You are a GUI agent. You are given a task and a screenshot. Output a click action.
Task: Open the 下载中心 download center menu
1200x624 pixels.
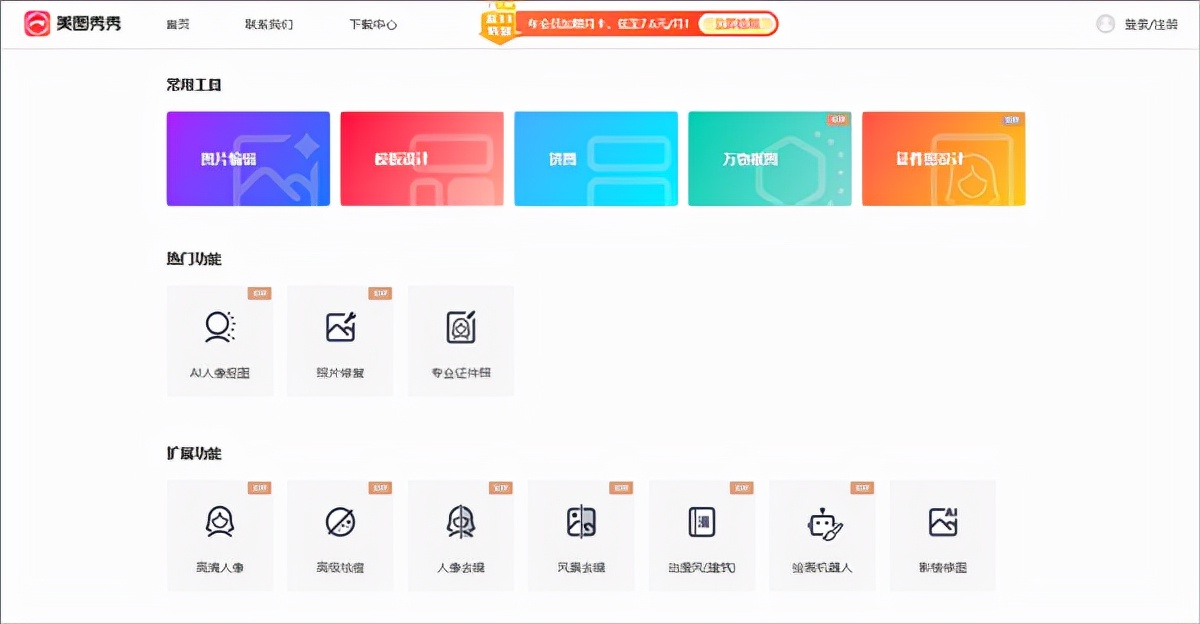(371, 24)
